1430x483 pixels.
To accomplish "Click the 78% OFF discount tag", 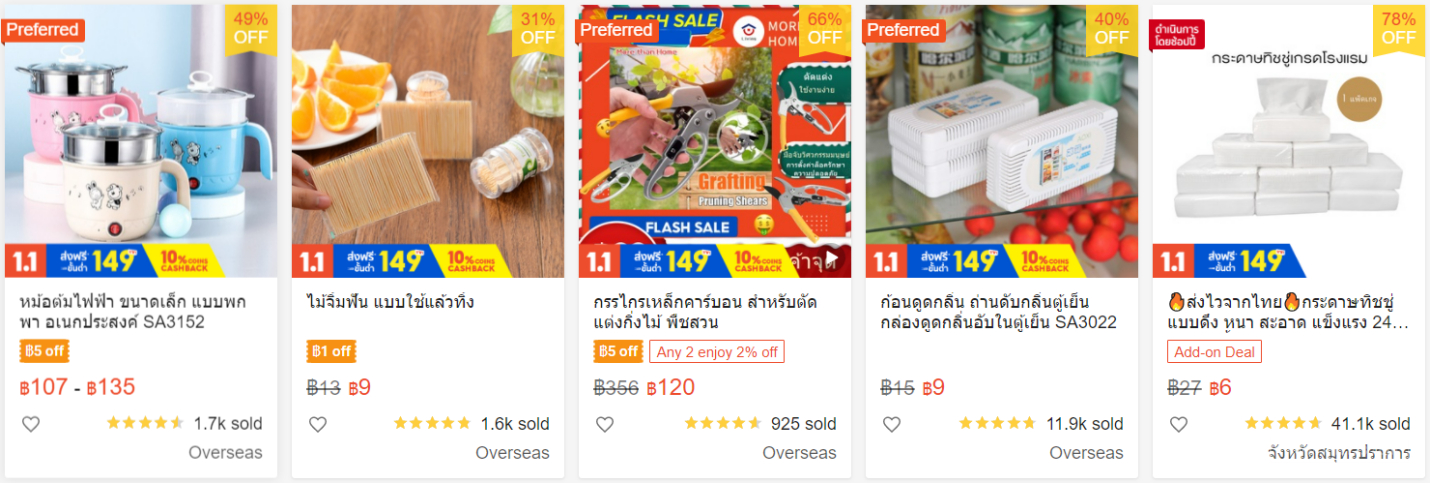I will coord(1399,29).
